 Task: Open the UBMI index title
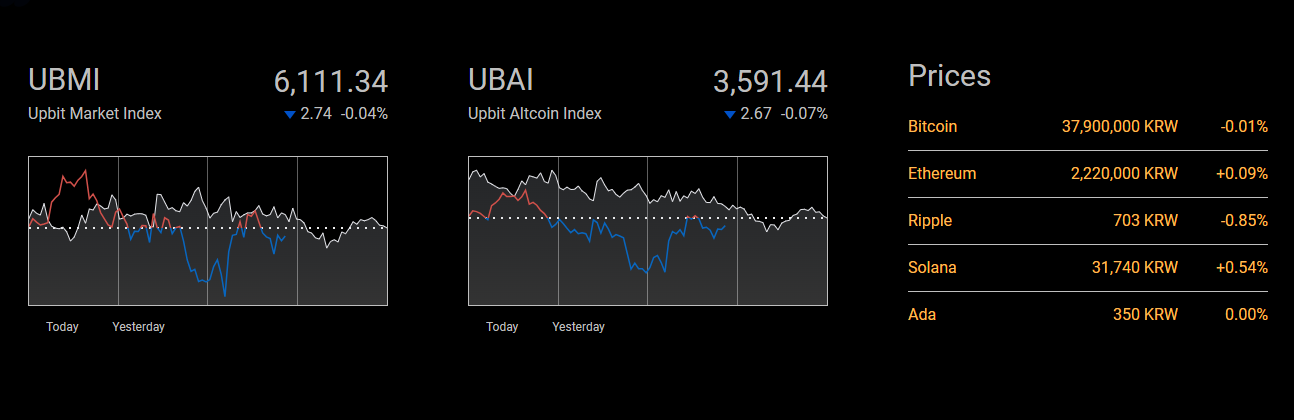pyautogui.click(x=64, y=80)
